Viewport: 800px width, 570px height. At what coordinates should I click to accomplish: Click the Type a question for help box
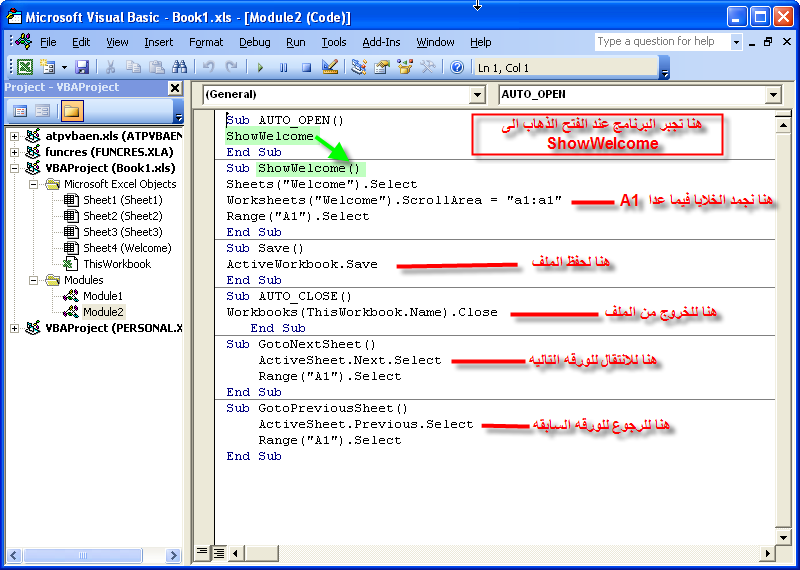[x=662, y=42]
